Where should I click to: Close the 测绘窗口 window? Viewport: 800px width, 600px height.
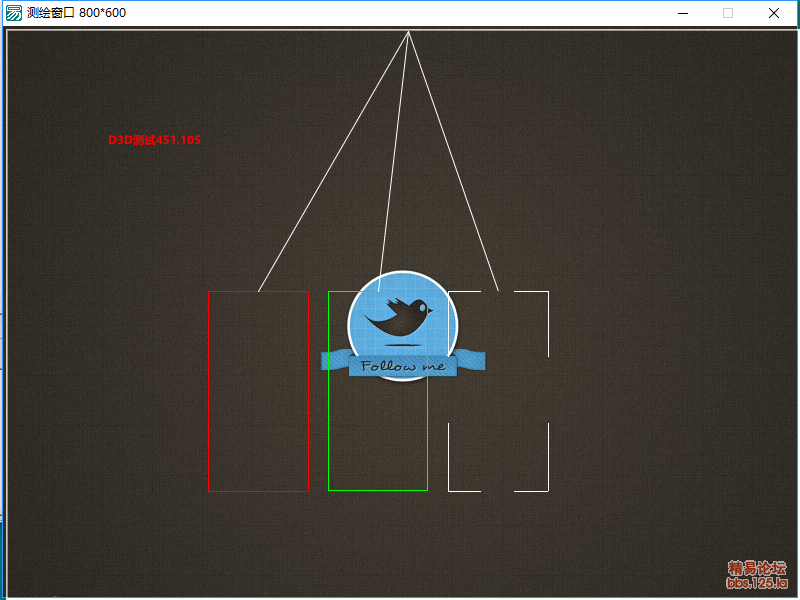coord(774,13)
